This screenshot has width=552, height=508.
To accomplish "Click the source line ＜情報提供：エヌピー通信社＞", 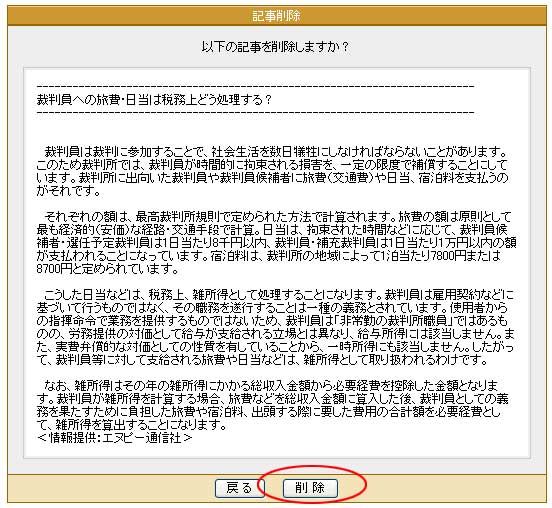I will 115,438.
